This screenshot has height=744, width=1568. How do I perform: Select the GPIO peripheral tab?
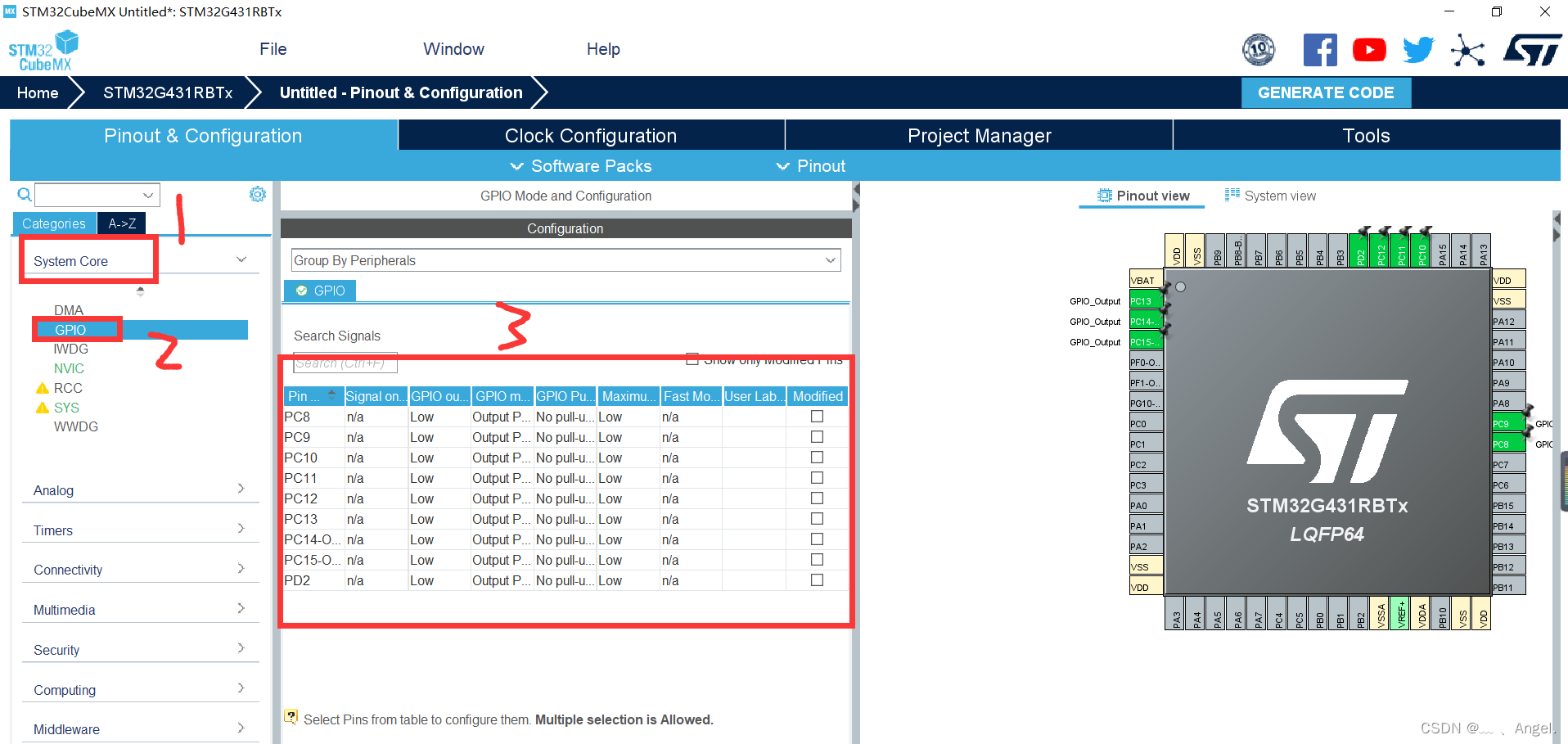pyautogui.click(x=320, y=291)
